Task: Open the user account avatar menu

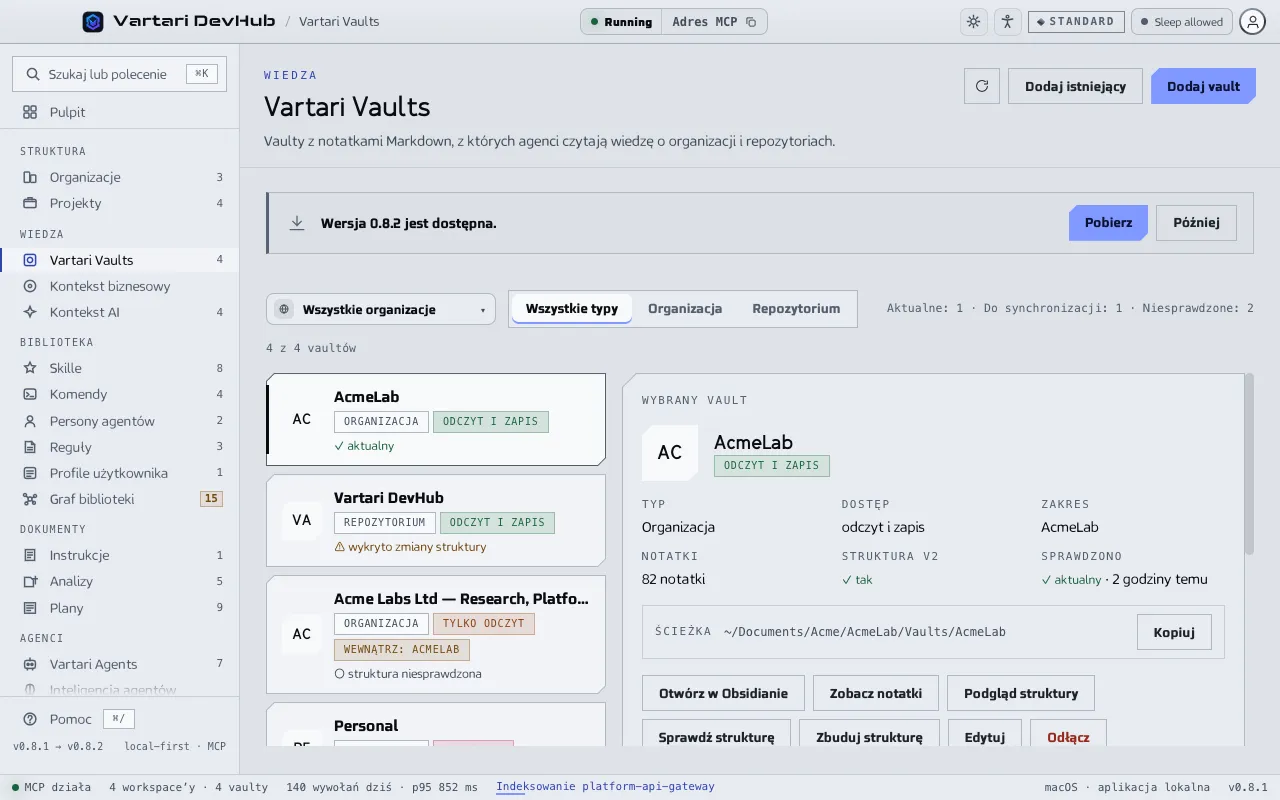Action: click(1253, 22)
